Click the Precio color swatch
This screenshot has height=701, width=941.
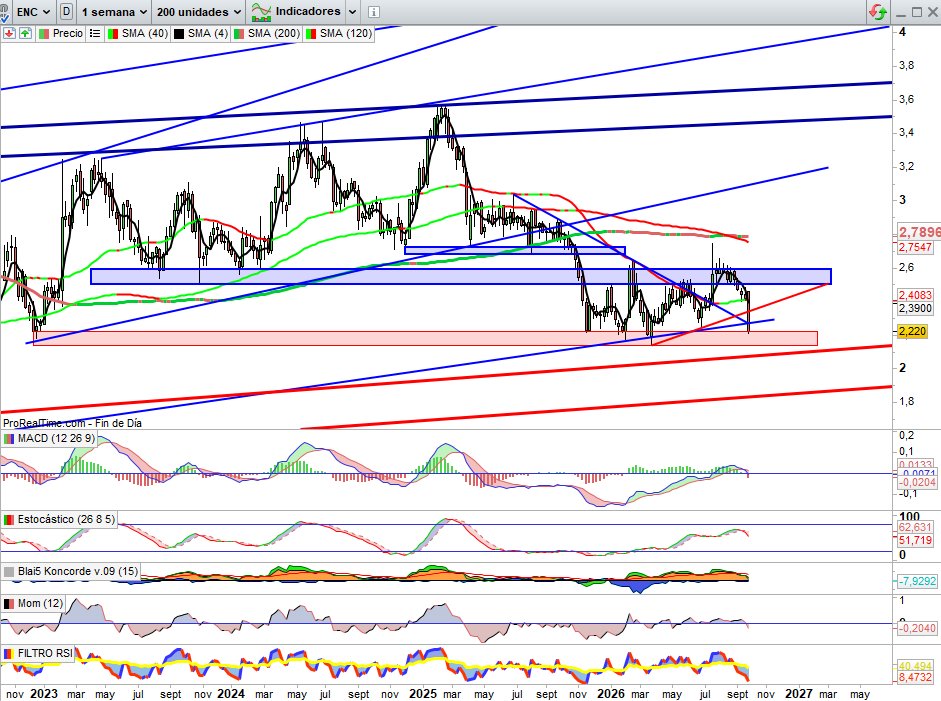click(x=44, y=34)
